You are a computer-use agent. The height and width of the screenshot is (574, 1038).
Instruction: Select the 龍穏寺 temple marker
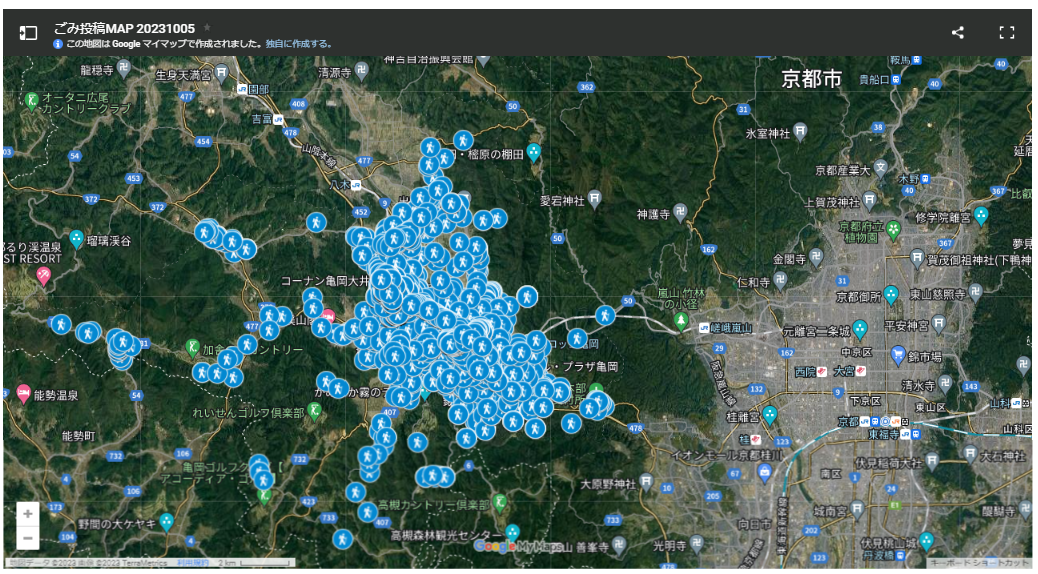tap(124, 67)
